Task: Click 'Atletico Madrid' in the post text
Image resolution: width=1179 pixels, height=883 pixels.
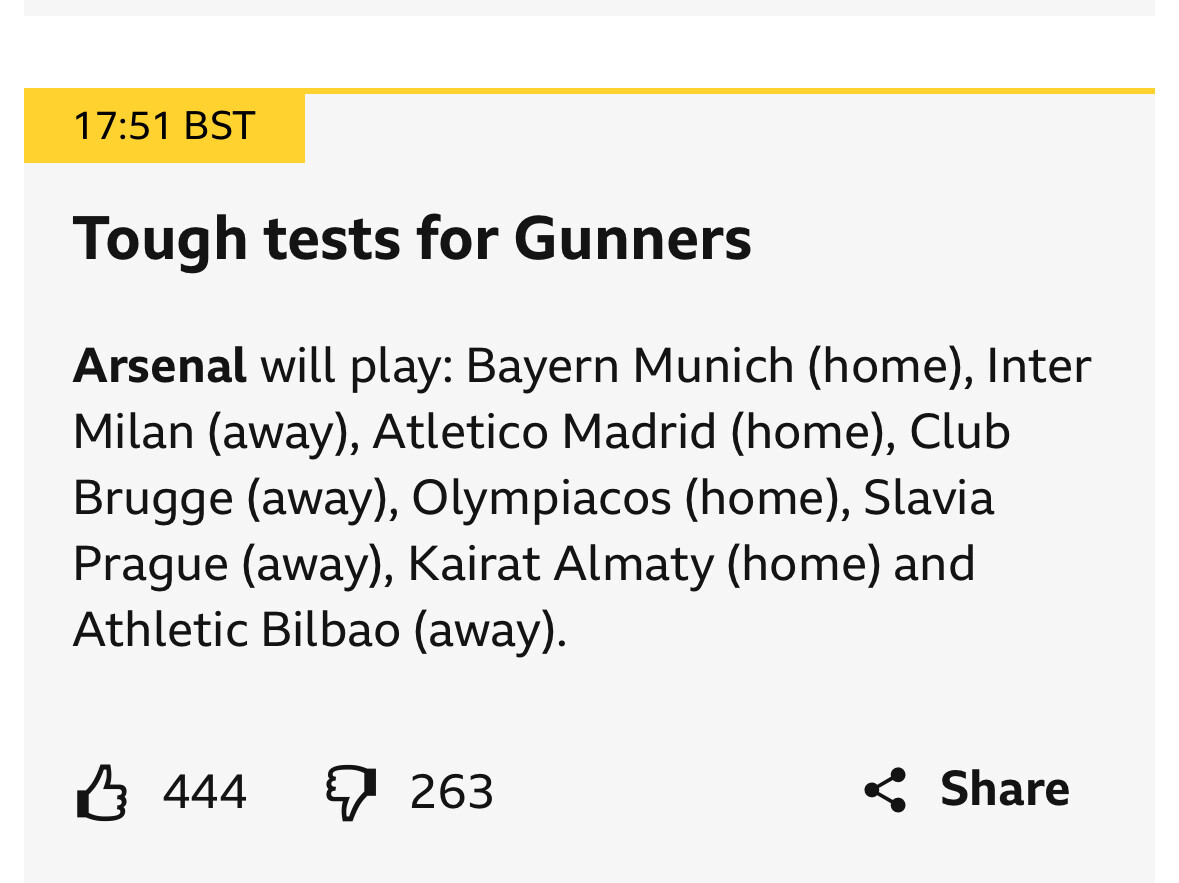Action: point(544,432)
